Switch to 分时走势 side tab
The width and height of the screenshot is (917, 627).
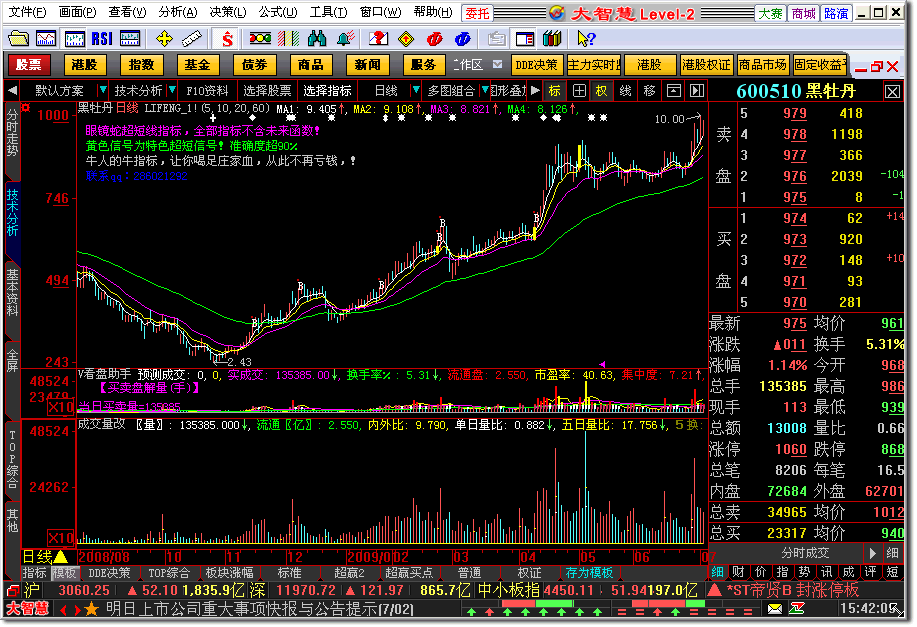click(x=12, y=139)
